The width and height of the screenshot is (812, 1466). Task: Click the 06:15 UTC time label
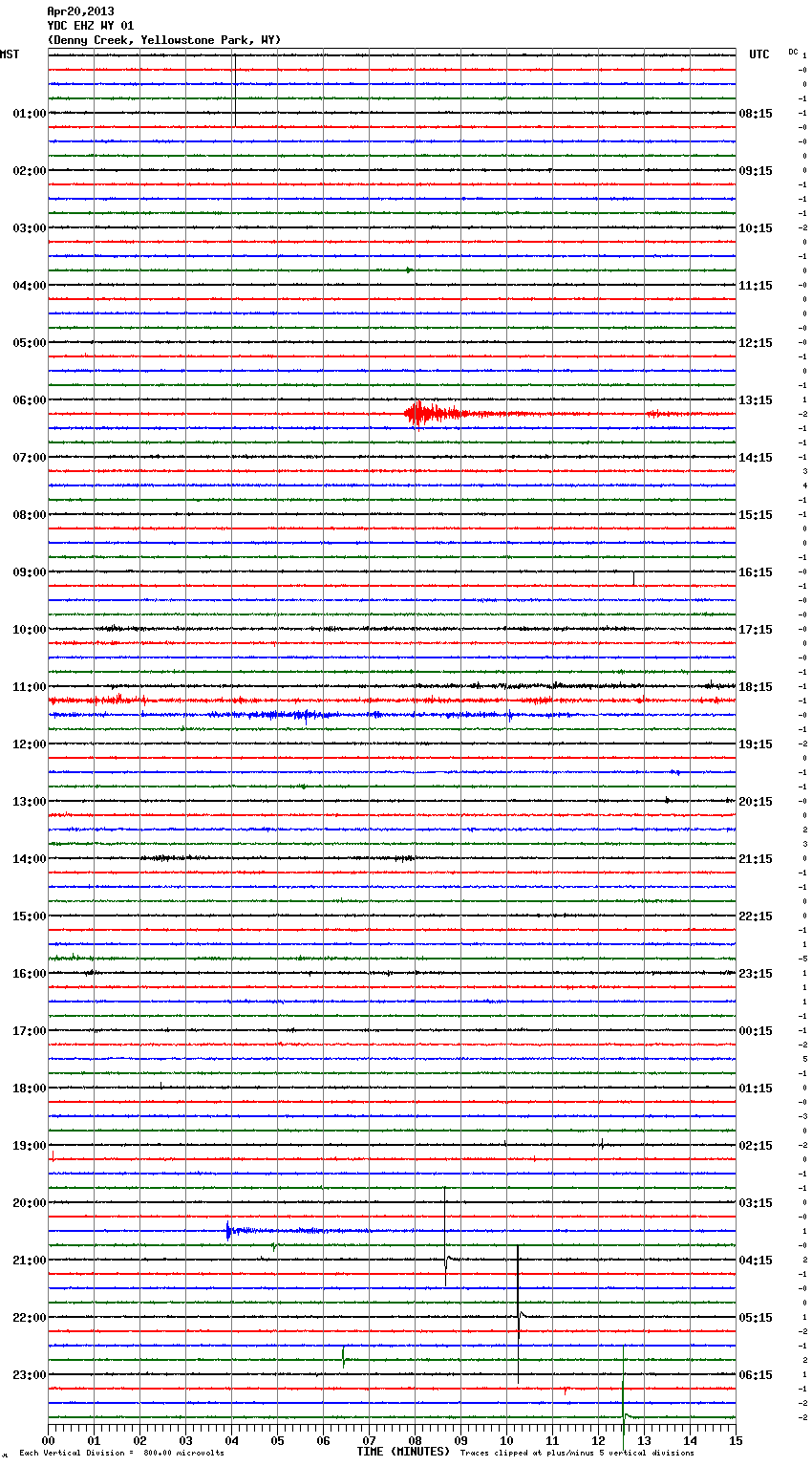[756, 1375]
